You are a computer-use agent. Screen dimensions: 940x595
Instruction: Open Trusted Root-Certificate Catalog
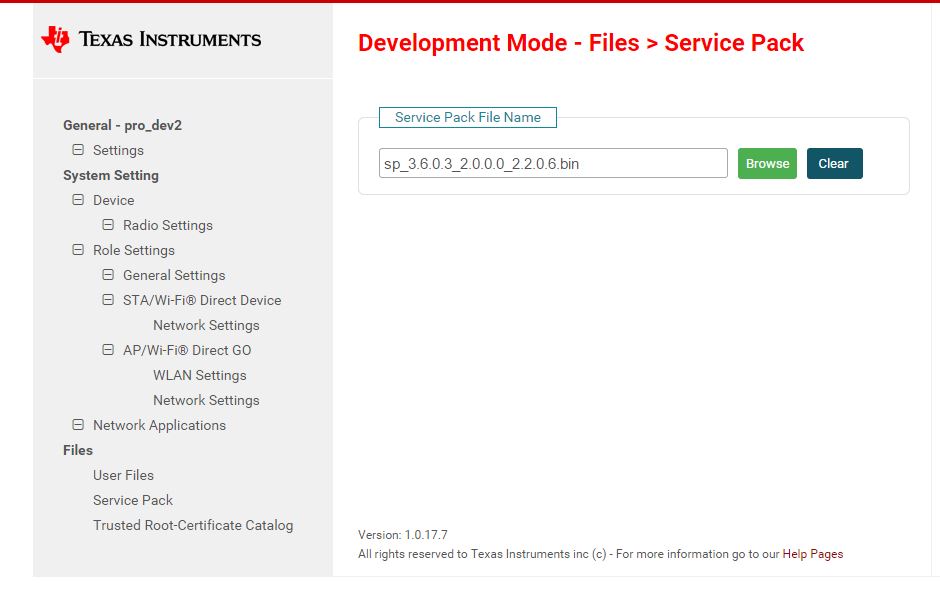point(193,525)
